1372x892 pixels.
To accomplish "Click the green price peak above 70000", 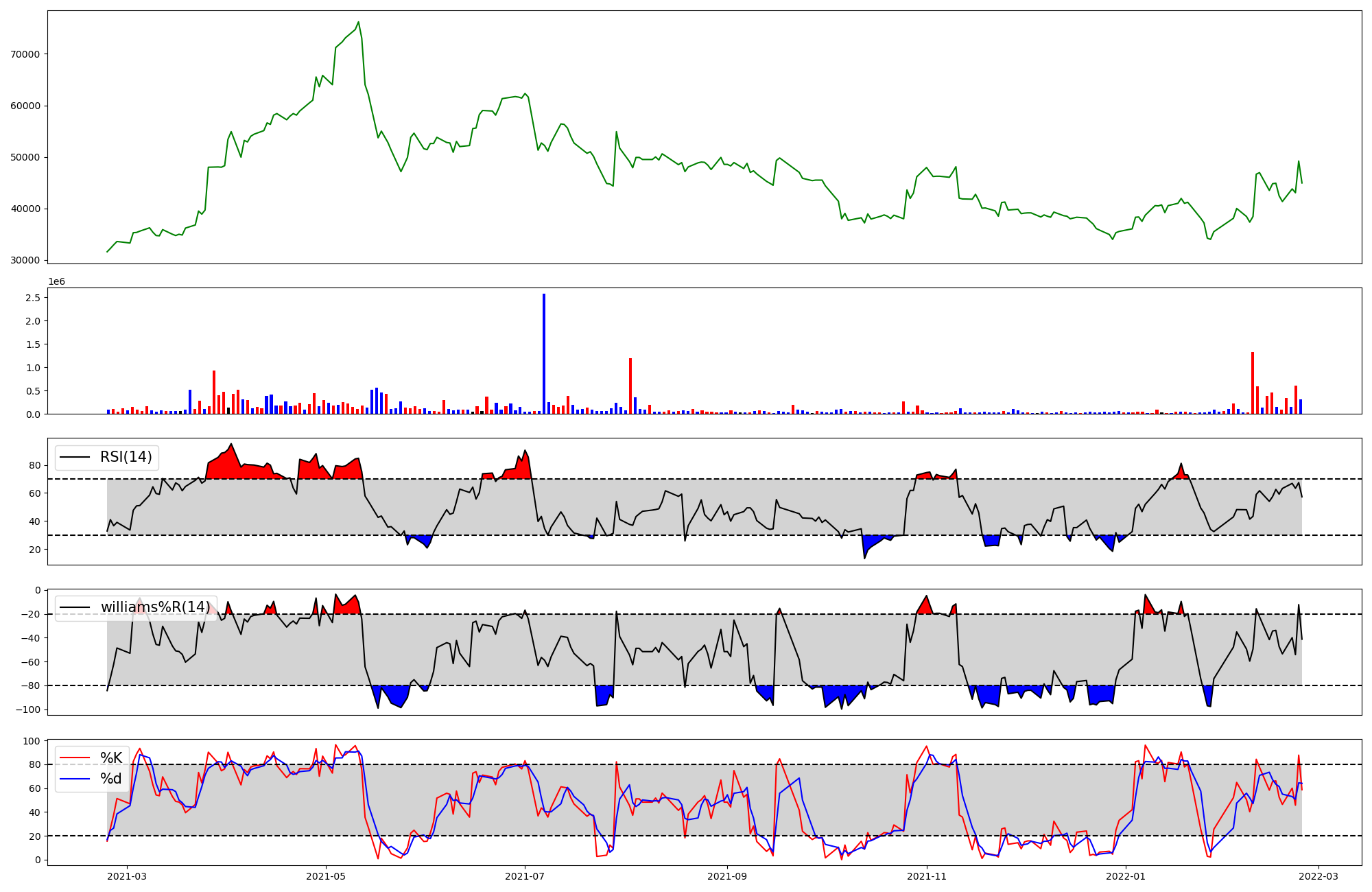I will tap(358, 23).
